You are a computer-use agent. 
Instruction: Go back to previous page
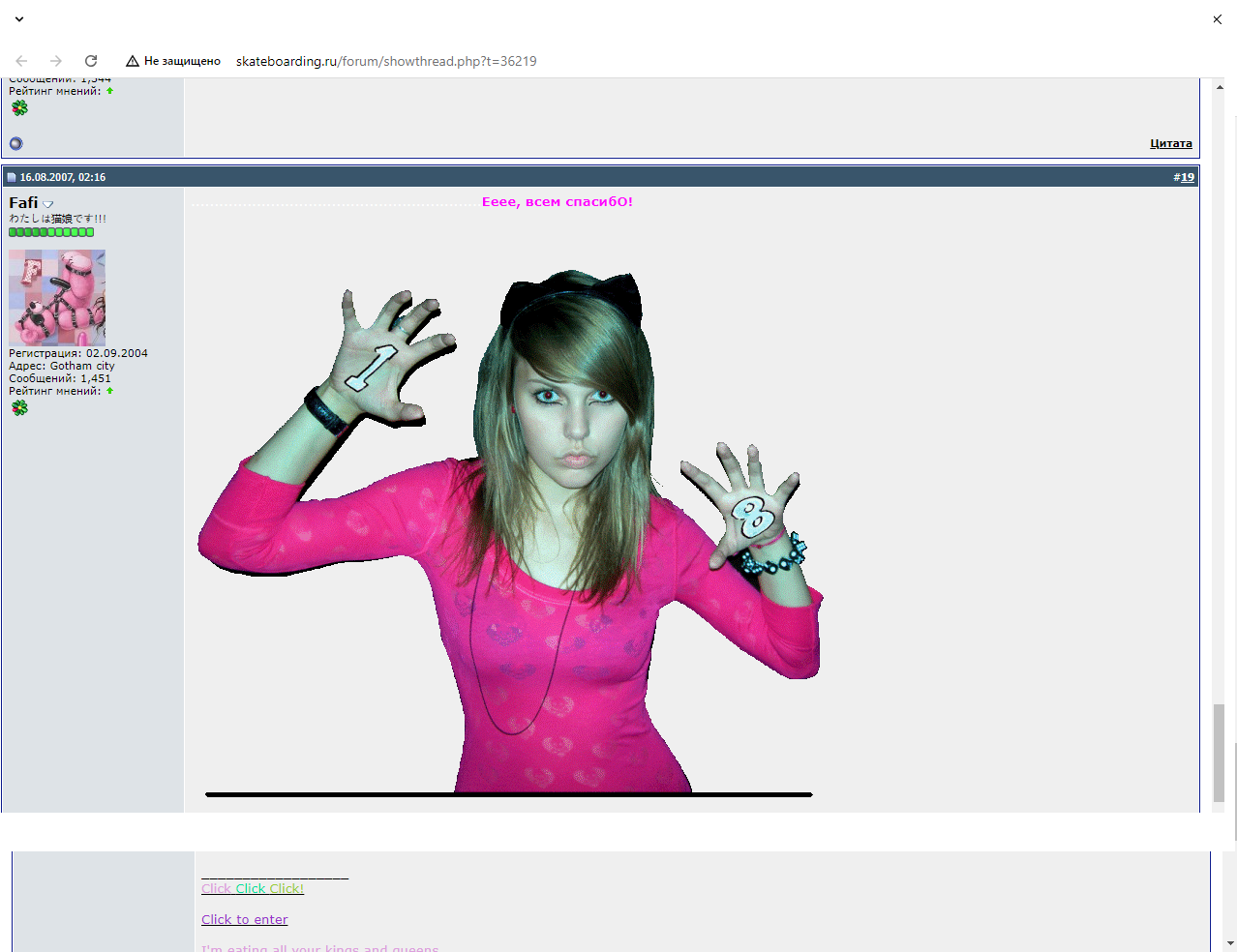tap(21, 61)
